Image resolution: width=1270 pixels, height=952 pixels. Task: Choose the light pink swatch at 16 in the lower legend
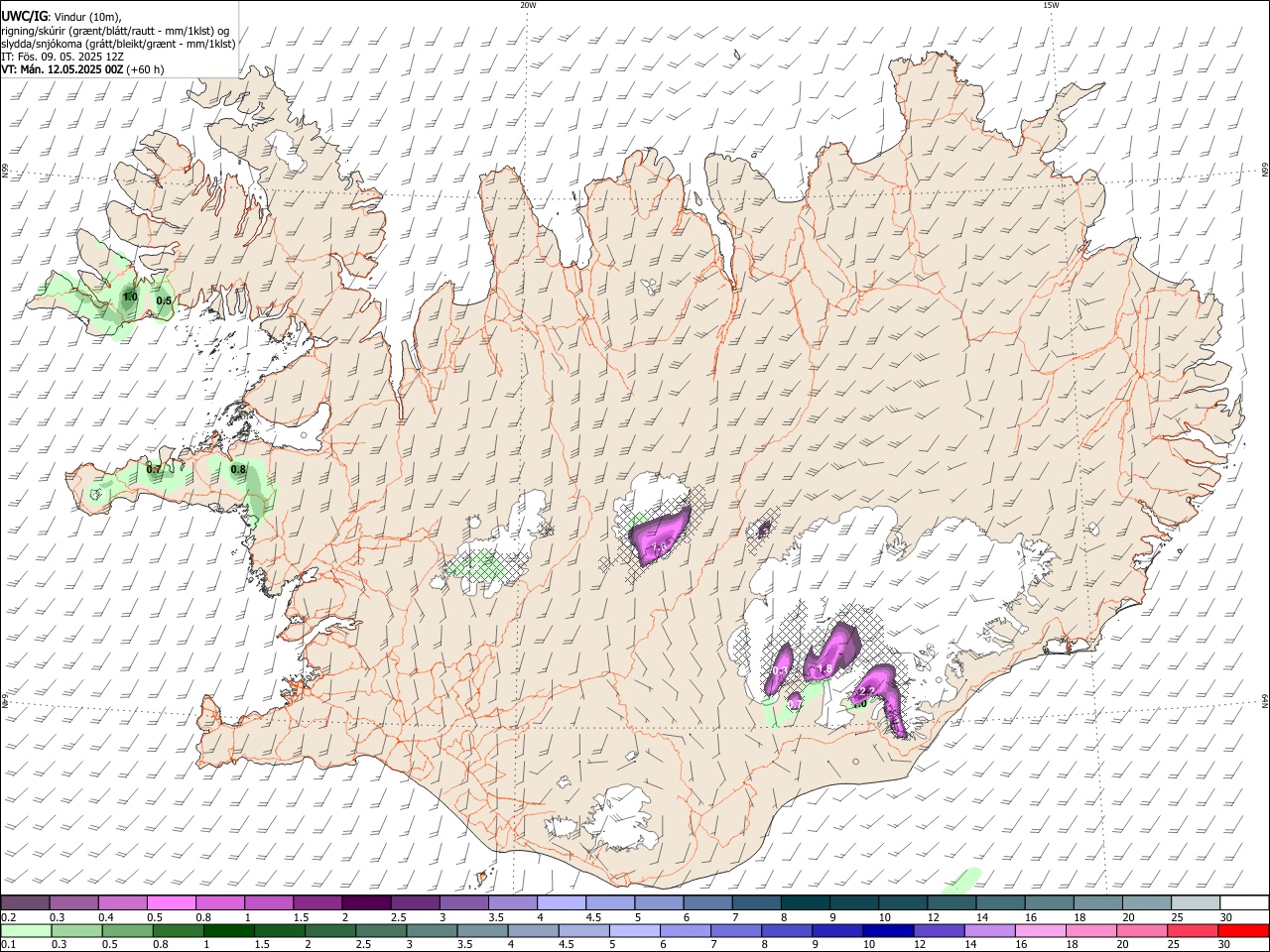click(x=1041, y=930)
